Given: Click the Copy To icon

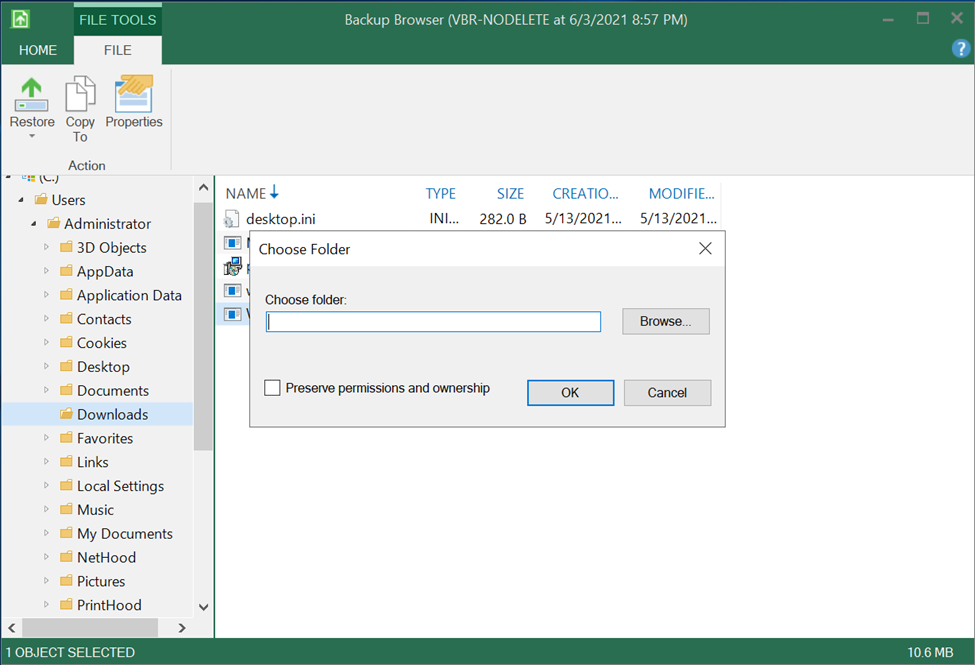Looking at the screenshot, I should pyautogui.click(x=80, y=95).
